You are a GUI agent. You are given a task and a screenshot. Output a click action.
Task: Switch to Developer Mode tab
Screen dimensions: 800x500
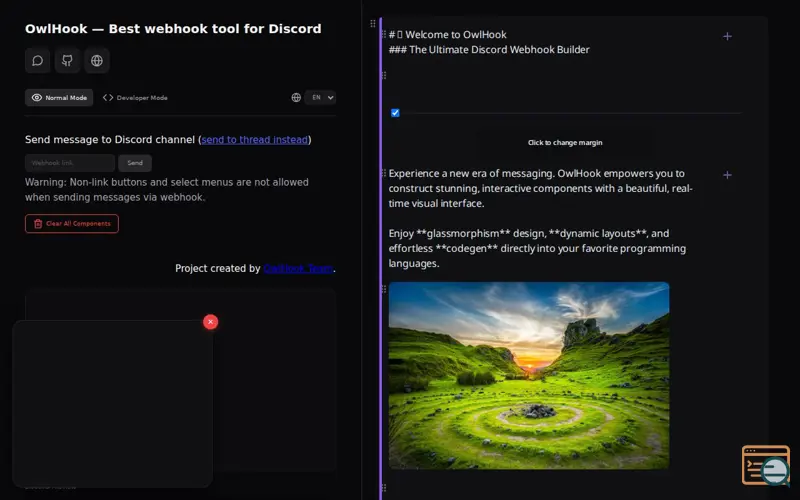coord(135,97)
